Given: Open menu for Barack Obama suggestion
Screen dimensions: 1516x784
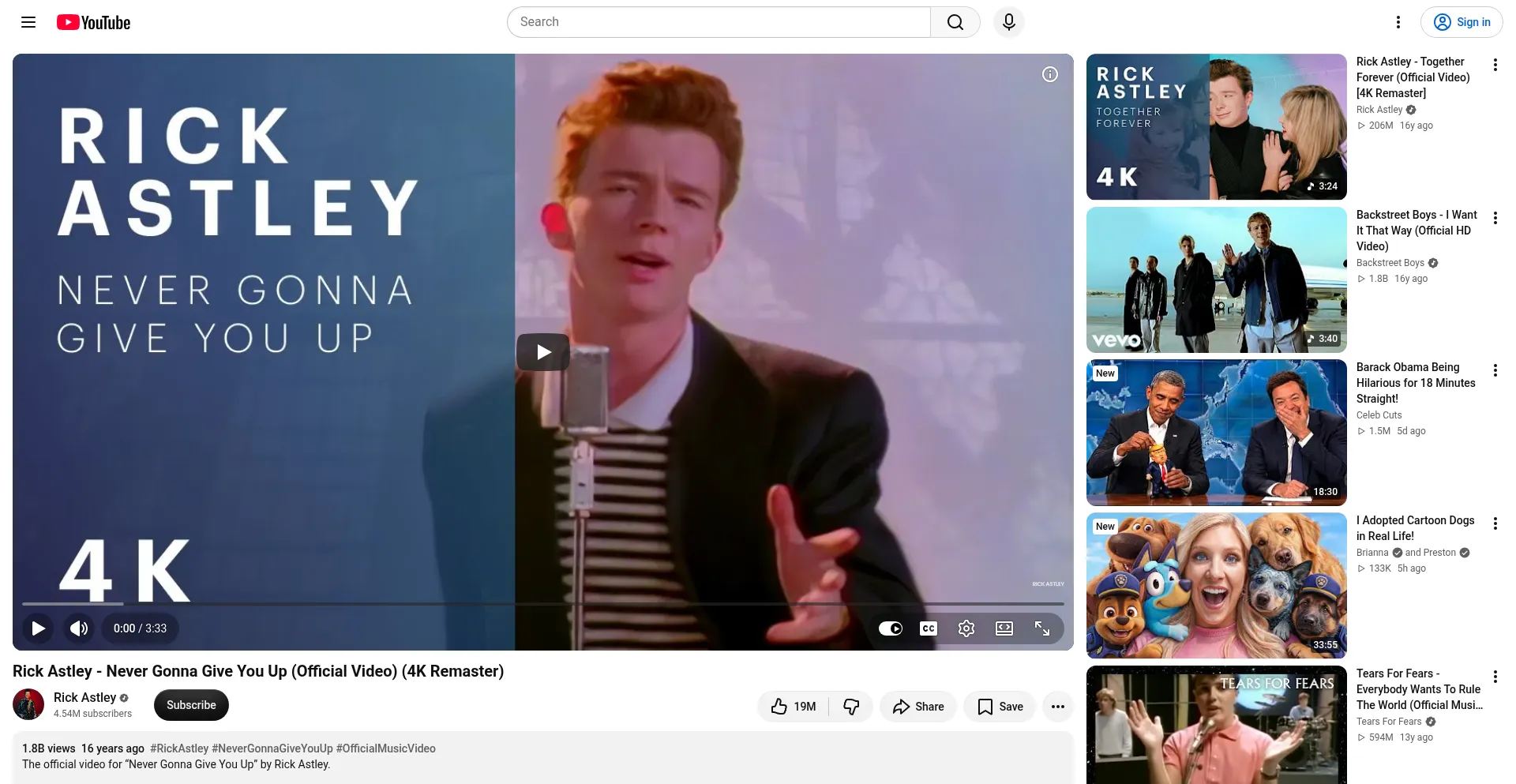Looking at the screenshot, I should point(1495,370).
